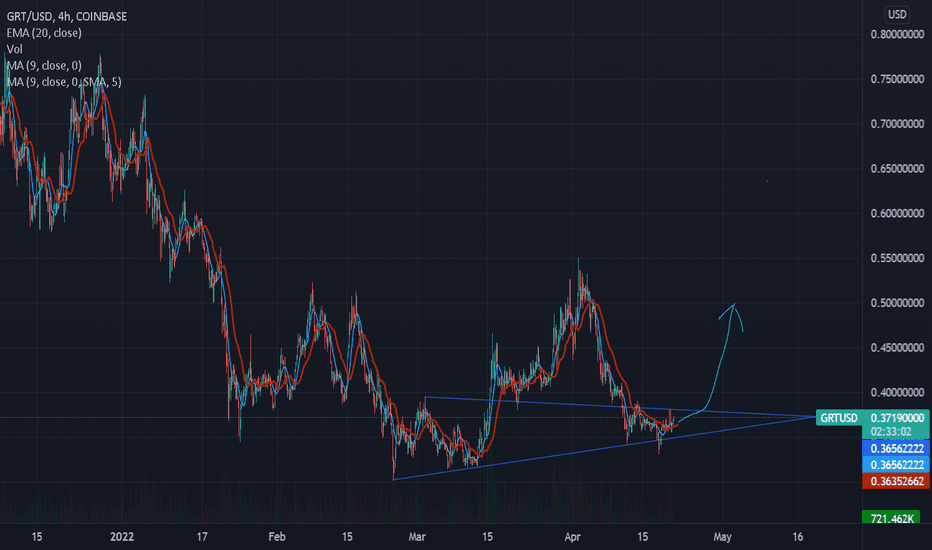Click the light blue 0.36562222 price tag
Viewport: 932px width, 550px height.
pyautogui.click(x=896, y=465)
